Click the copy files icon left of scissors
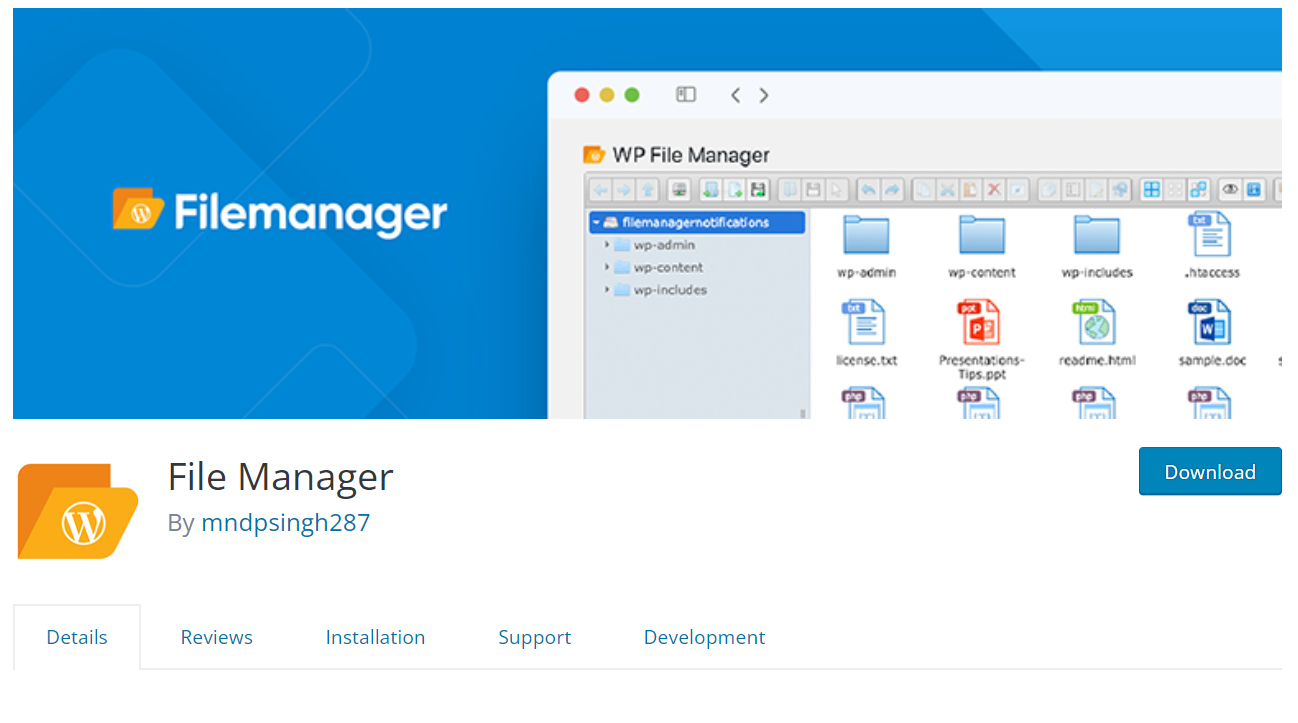The height and width of the screenshot is (723, 1298). (x=924, y=190)
